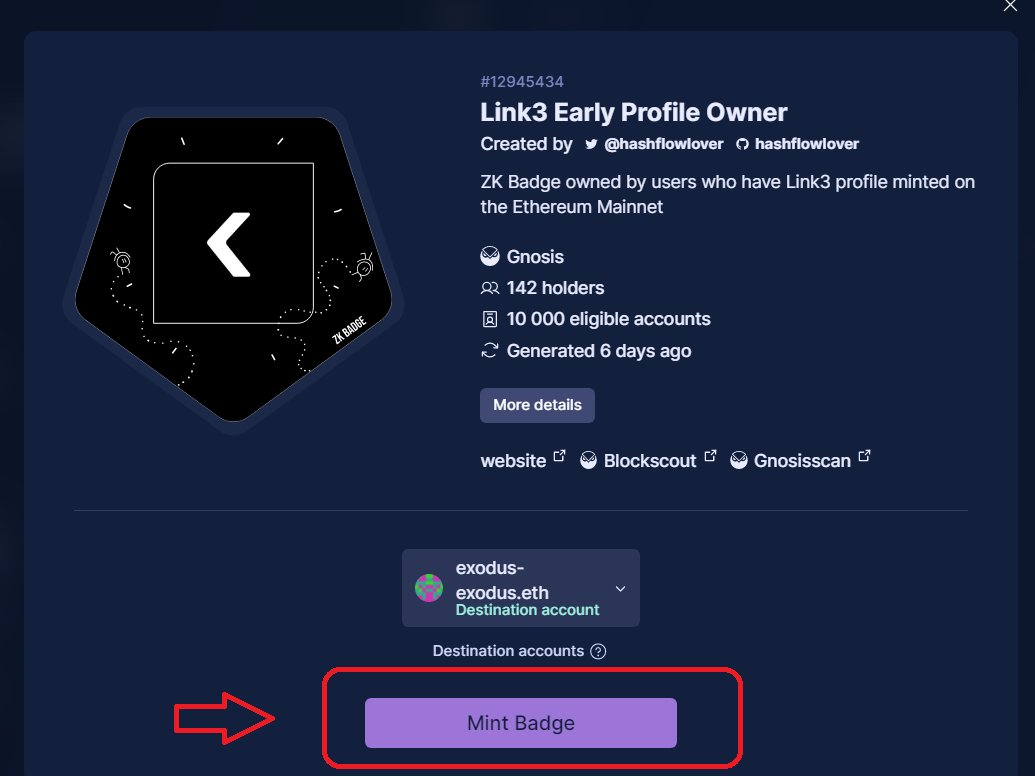The image size is (1035, 776).
Task: Click the GitHub icon beside hashflowlover
Action: (x=742, y=144)
